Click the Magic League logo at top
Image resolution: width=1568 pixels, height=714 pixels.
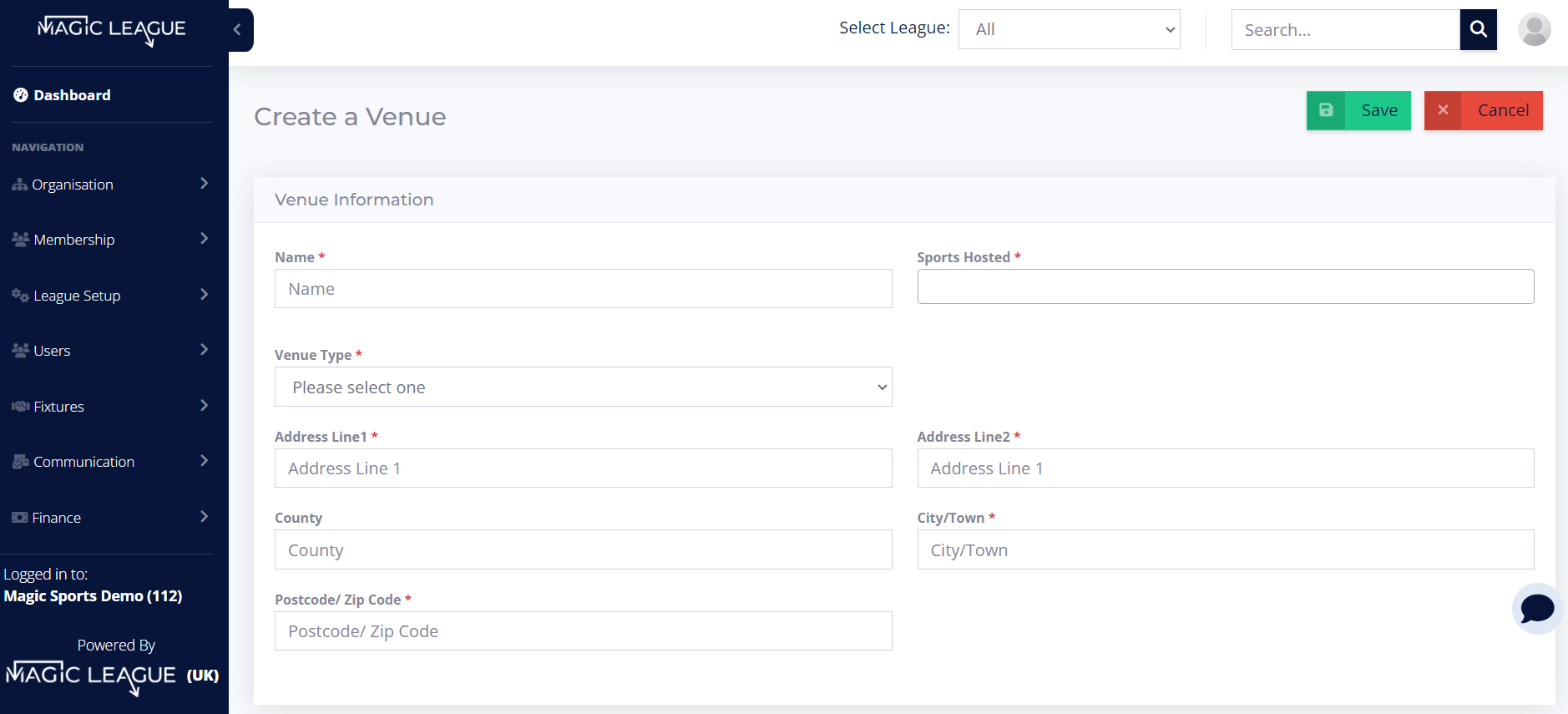click(112, 30)
